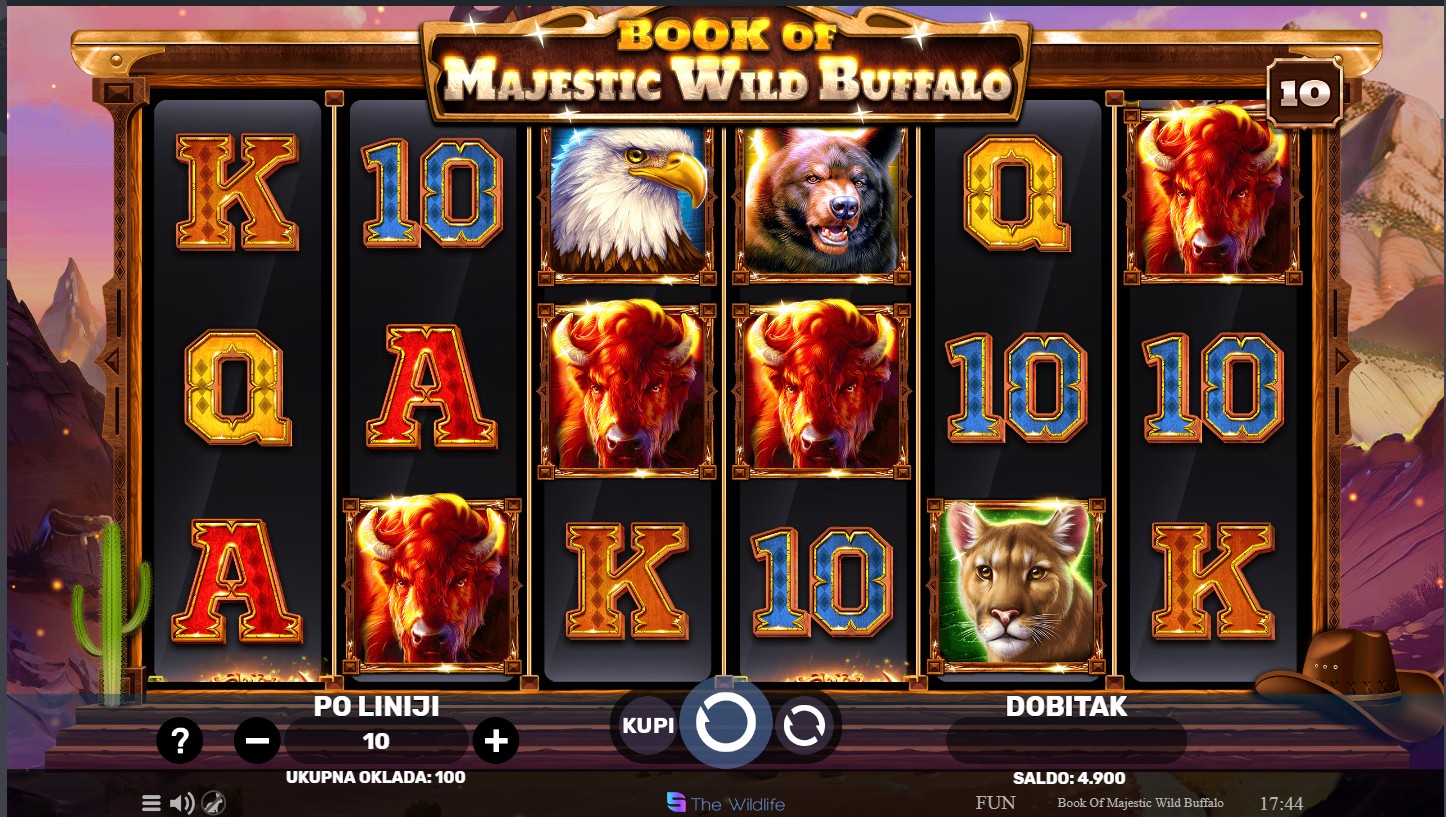The image size is (1446, 817).
Task: Mute the game sound speaker icon
Action: (x=182, y=802)
